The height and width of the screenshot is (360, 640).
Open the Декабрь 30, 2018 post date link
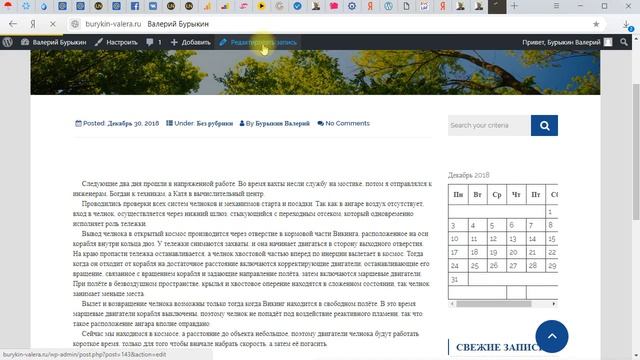[x=133, y=123]
